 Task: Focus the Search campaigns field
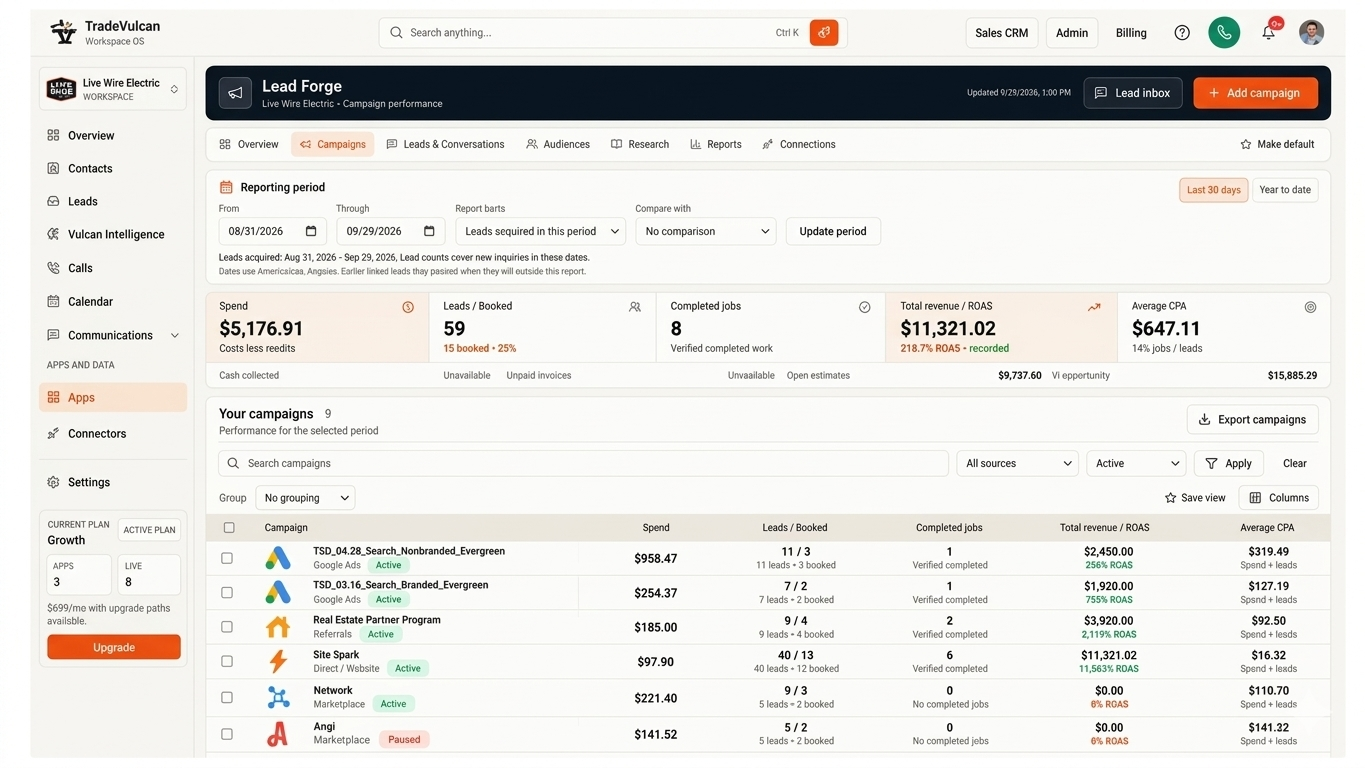583,463
